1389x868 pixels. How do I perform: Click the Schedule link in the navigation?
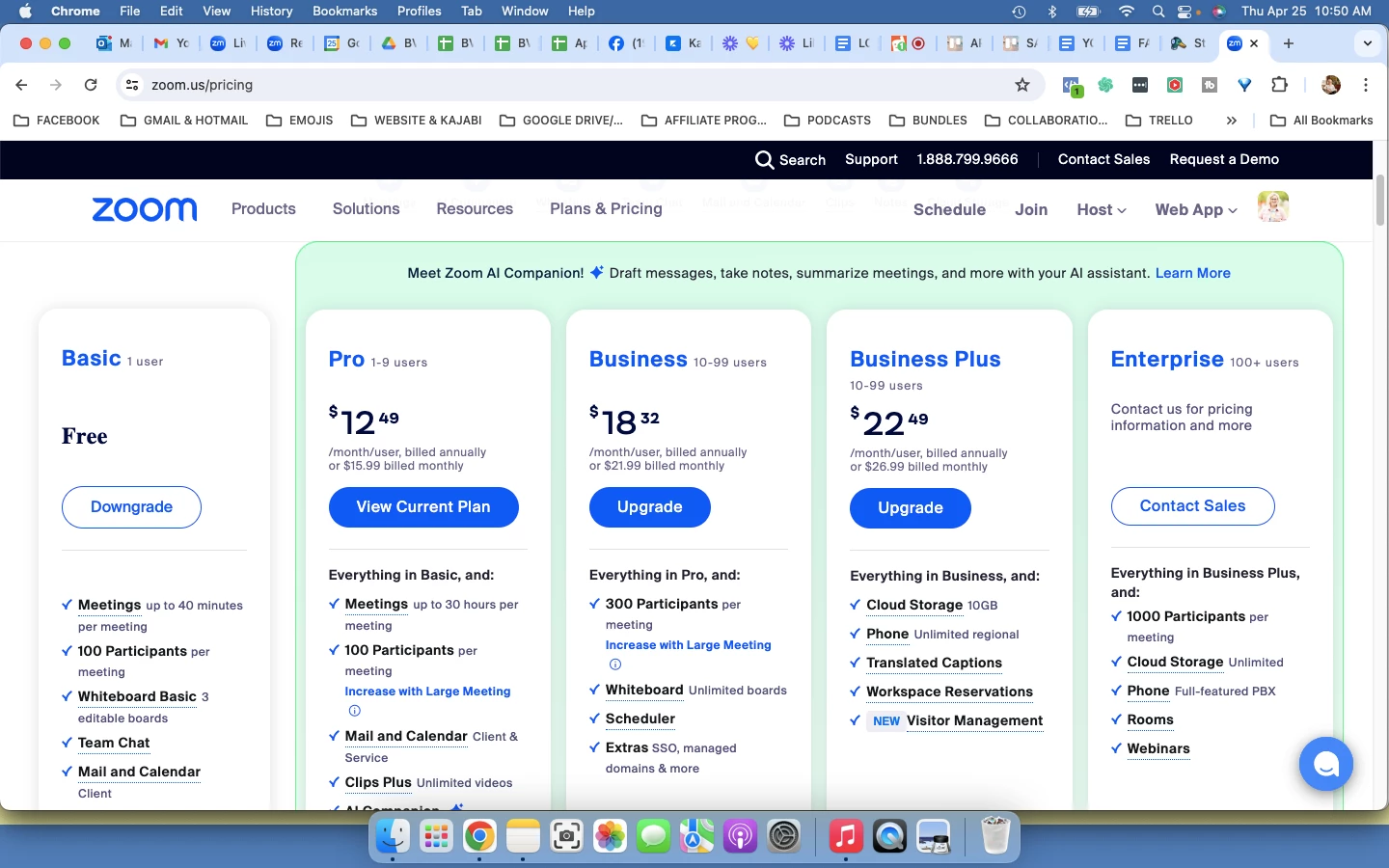tap(949, 210)
